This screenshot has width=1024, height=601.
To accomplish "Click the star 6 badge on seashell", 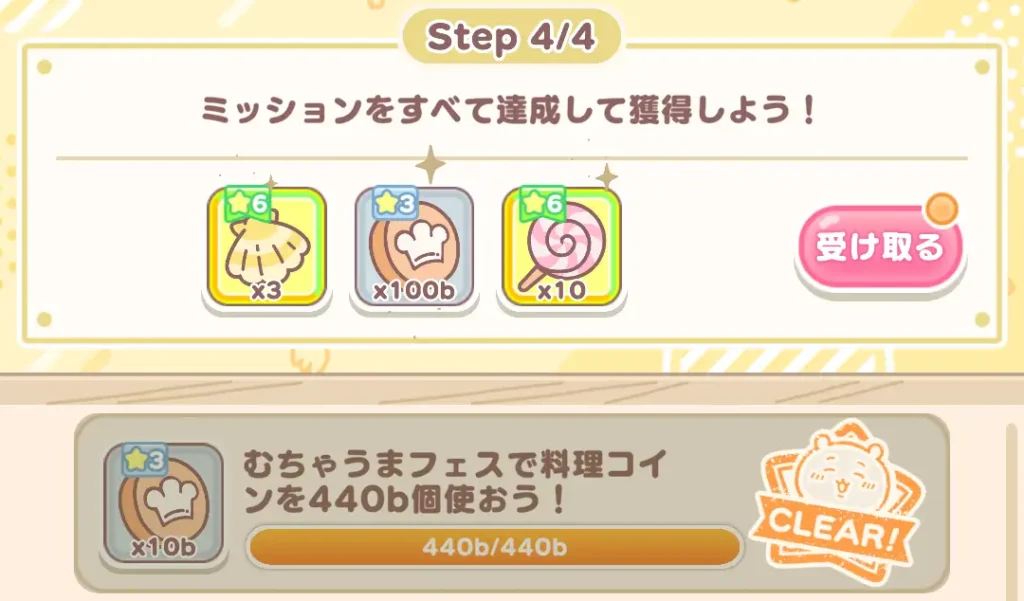I will pyautogui.click(x=247, y=203).
